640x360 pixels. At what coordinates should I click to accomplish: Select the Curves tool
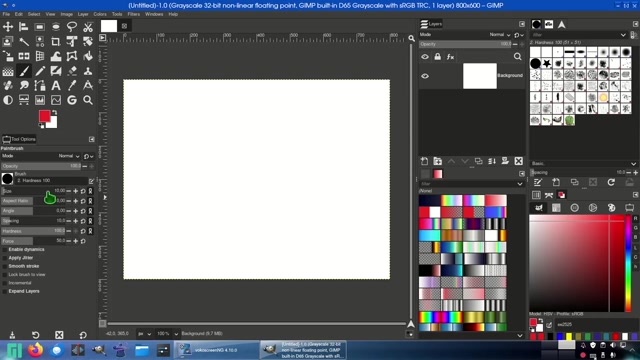(x=56, y=100)
